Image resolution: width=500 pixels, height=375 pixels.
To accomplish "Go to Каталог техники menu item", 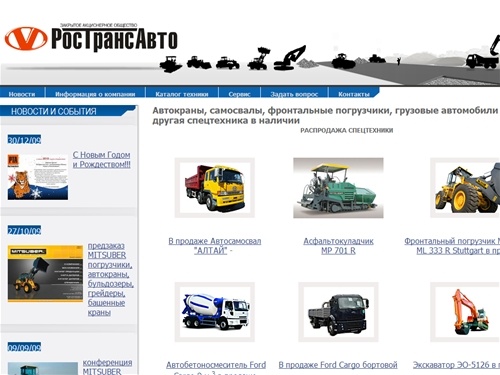I will (x=182, y=94).
